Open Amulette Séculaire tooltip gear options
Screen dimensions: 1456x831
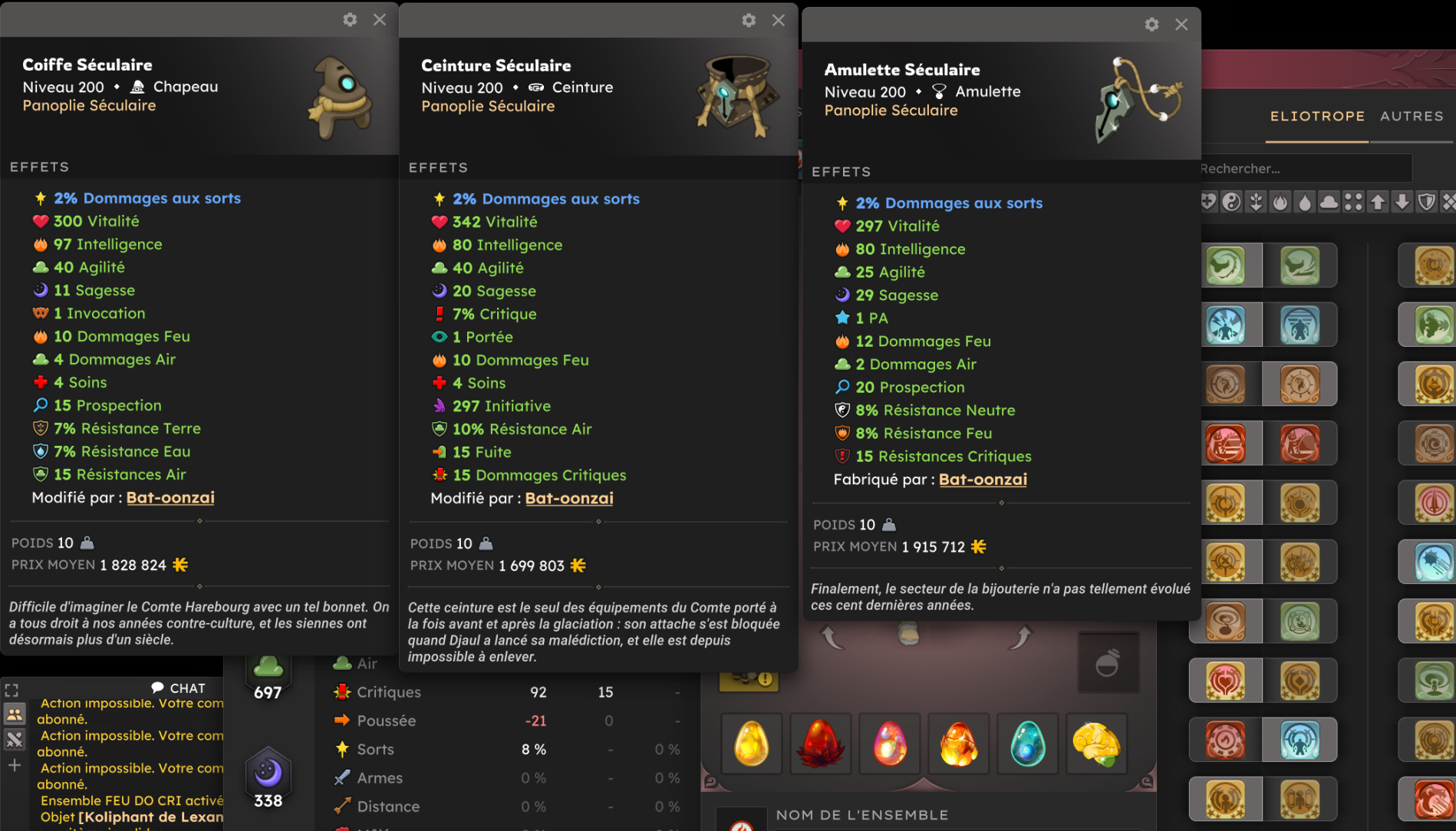point(1151,24)
